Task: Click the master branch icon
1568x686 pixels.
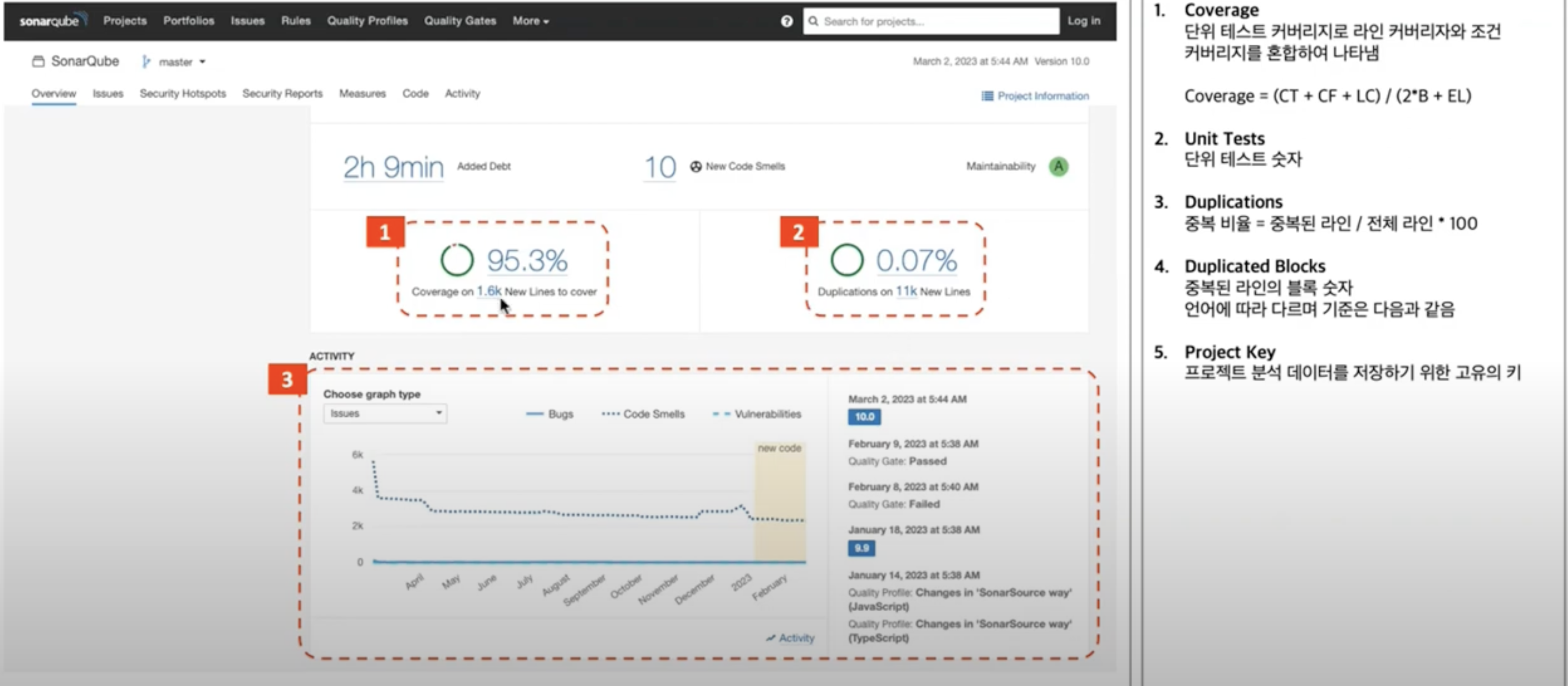Action: 146,62
